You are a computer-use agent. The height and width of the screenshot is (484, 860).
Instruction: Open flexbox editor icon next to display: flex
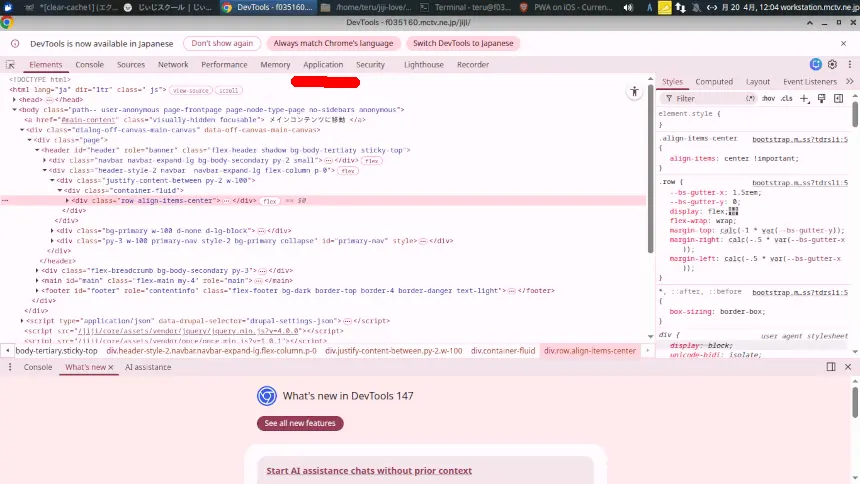[x=734, y=211]
